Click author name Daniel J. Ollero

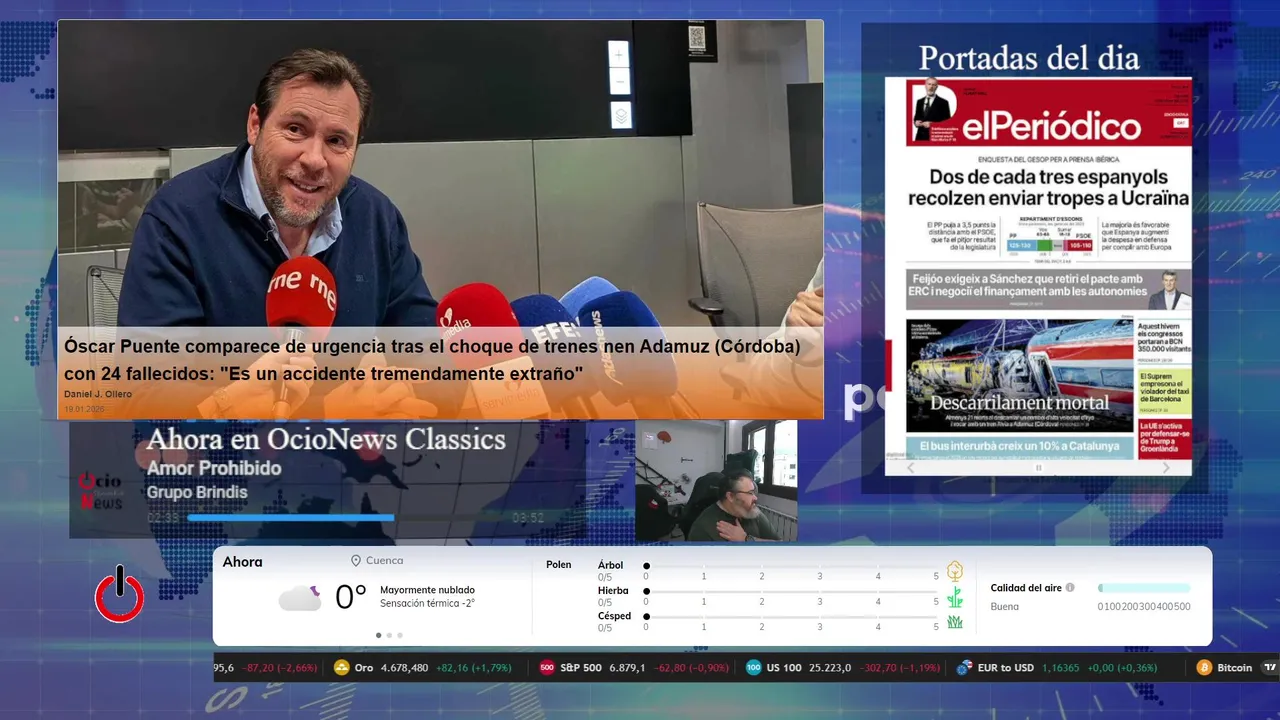point(98,394)
